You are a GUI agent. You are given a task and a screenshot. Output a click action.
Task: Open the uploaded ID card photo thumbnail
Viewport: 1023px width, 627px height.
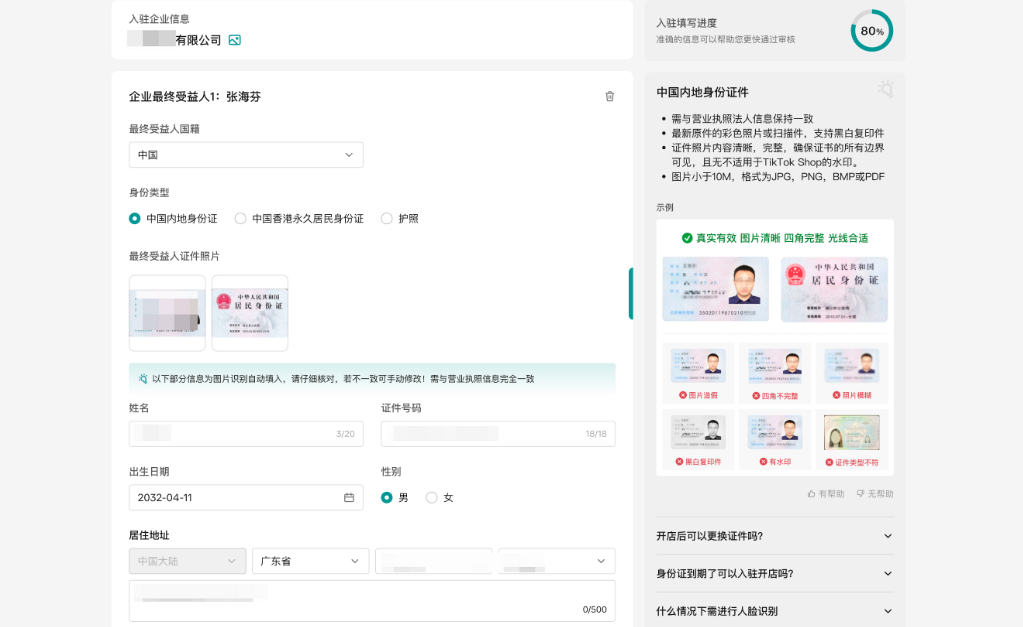pos(166,313)
